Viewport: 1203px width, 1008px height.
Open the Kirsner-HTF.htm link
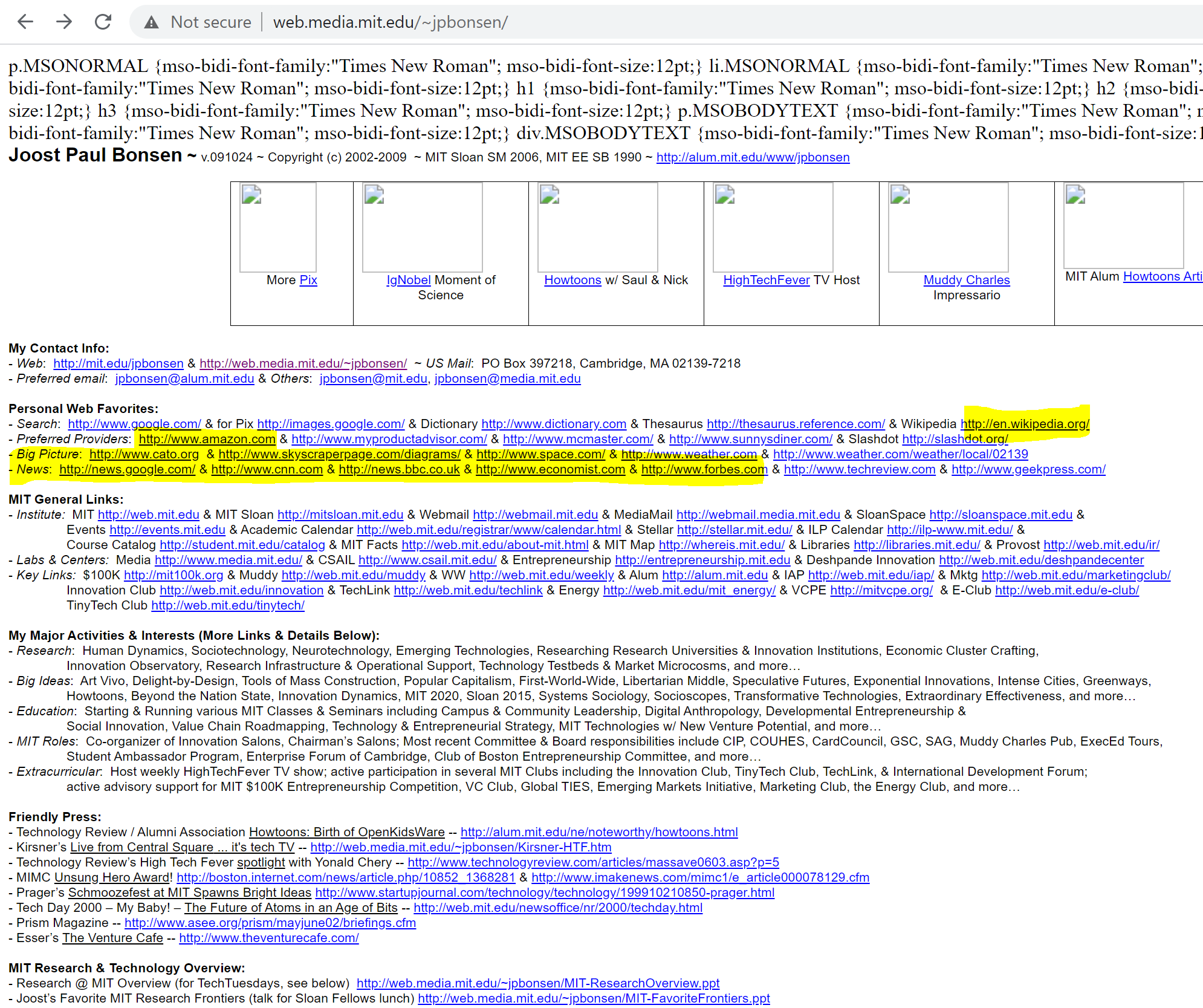coord(461,847)
